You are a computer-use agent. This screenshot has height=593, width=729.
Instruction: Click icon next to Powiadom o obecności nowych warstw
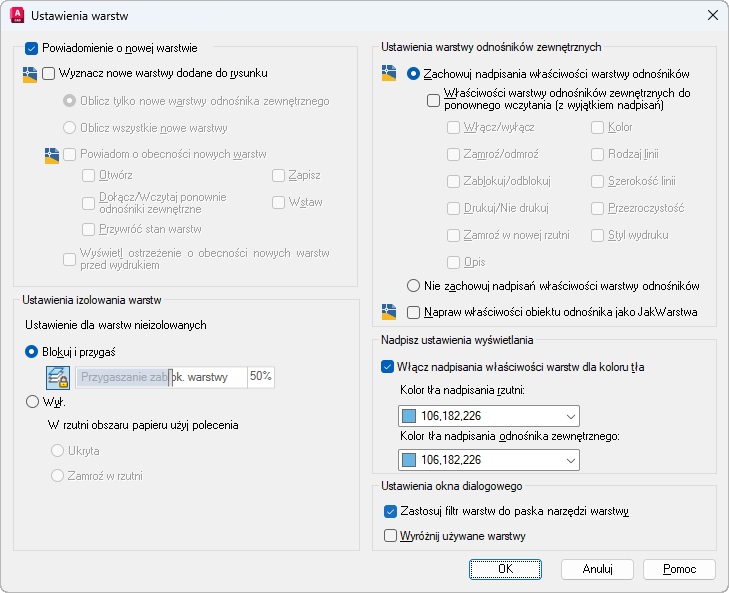point(52,155)
